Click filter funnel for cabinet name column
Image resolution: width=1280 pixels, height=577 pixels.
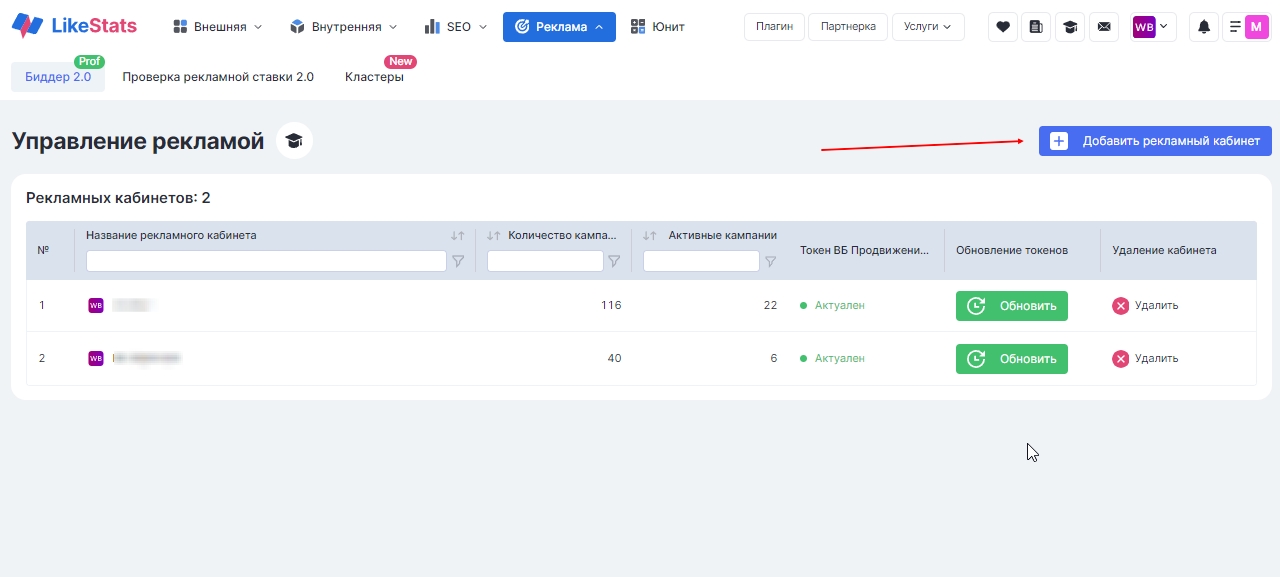pos(458,261)
